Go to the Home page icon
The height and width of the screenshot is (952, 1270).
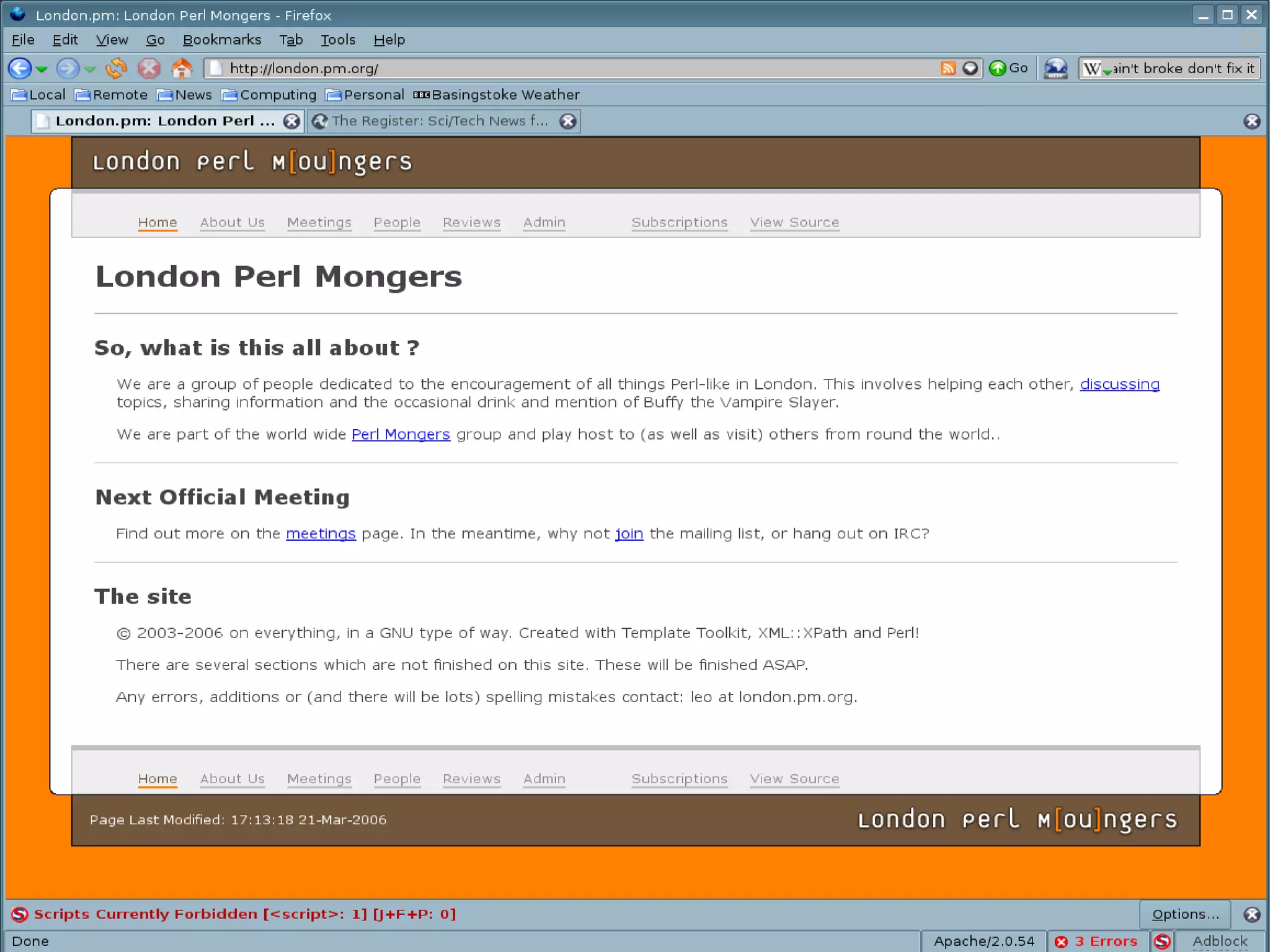point(182,68)
